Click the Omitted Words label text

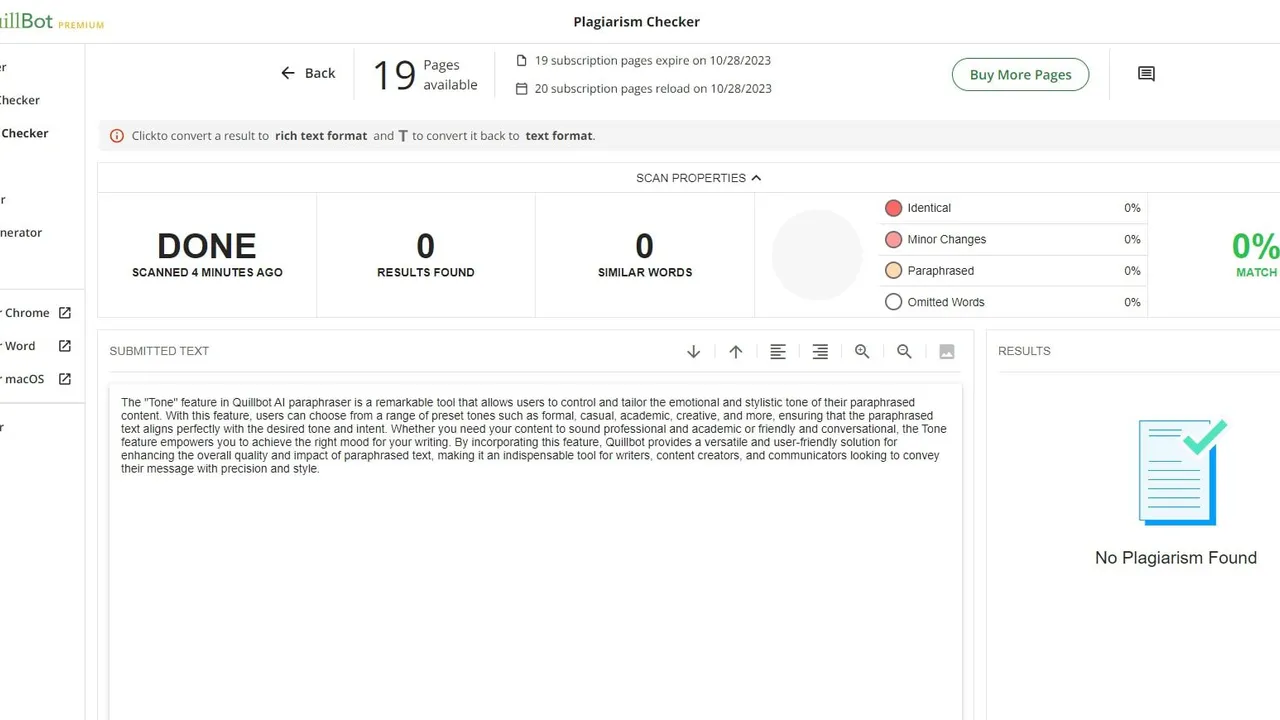coord(945,302)
